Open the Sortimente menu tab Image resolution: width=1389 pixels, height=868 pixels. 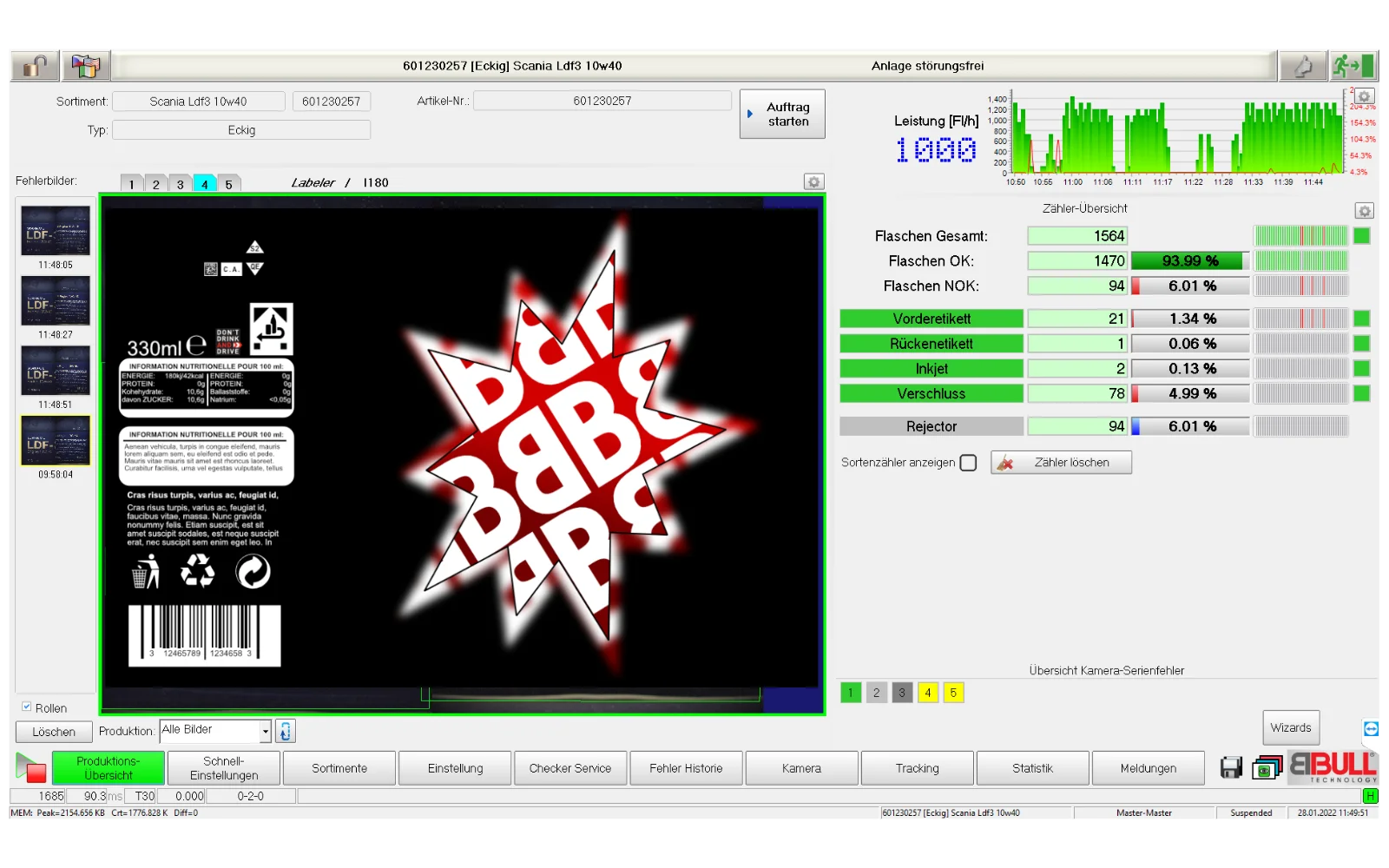(x=339, y=768)
